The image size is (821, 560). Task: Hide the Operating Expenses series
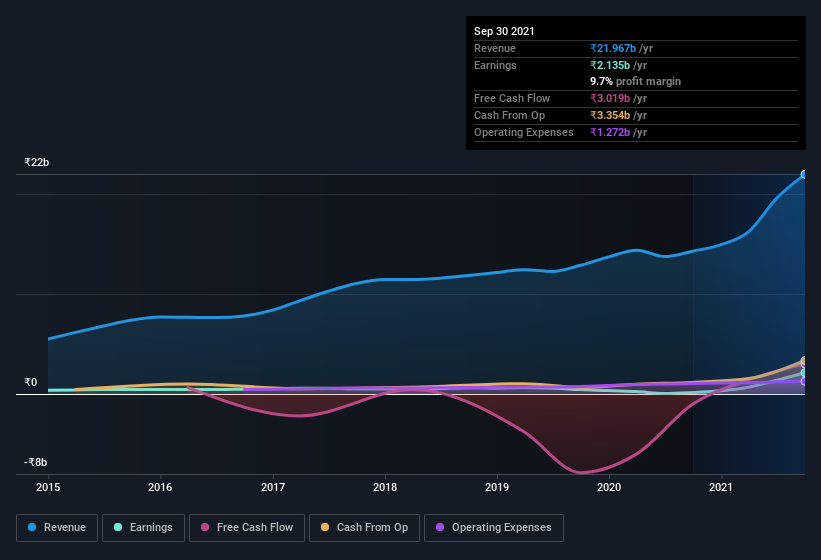(x=494, y=528)
